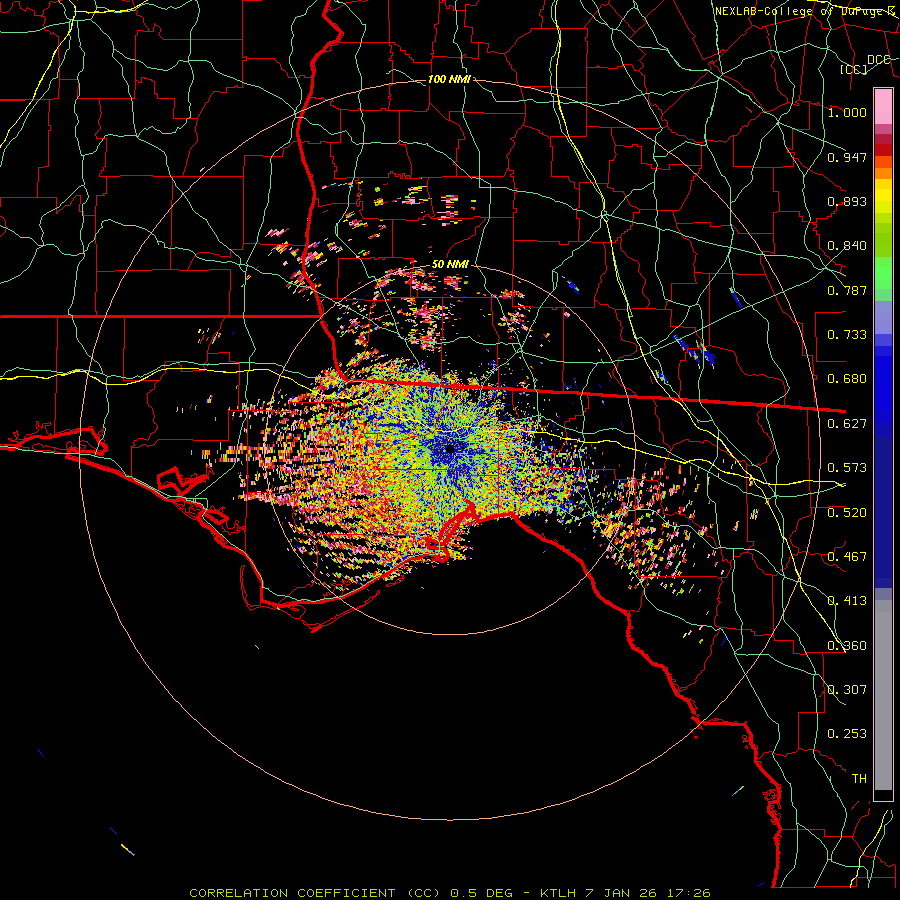This screenshot has height=900, width=900.
Task: Click the 0.413 legend value
Action: (x=847, y=601)
